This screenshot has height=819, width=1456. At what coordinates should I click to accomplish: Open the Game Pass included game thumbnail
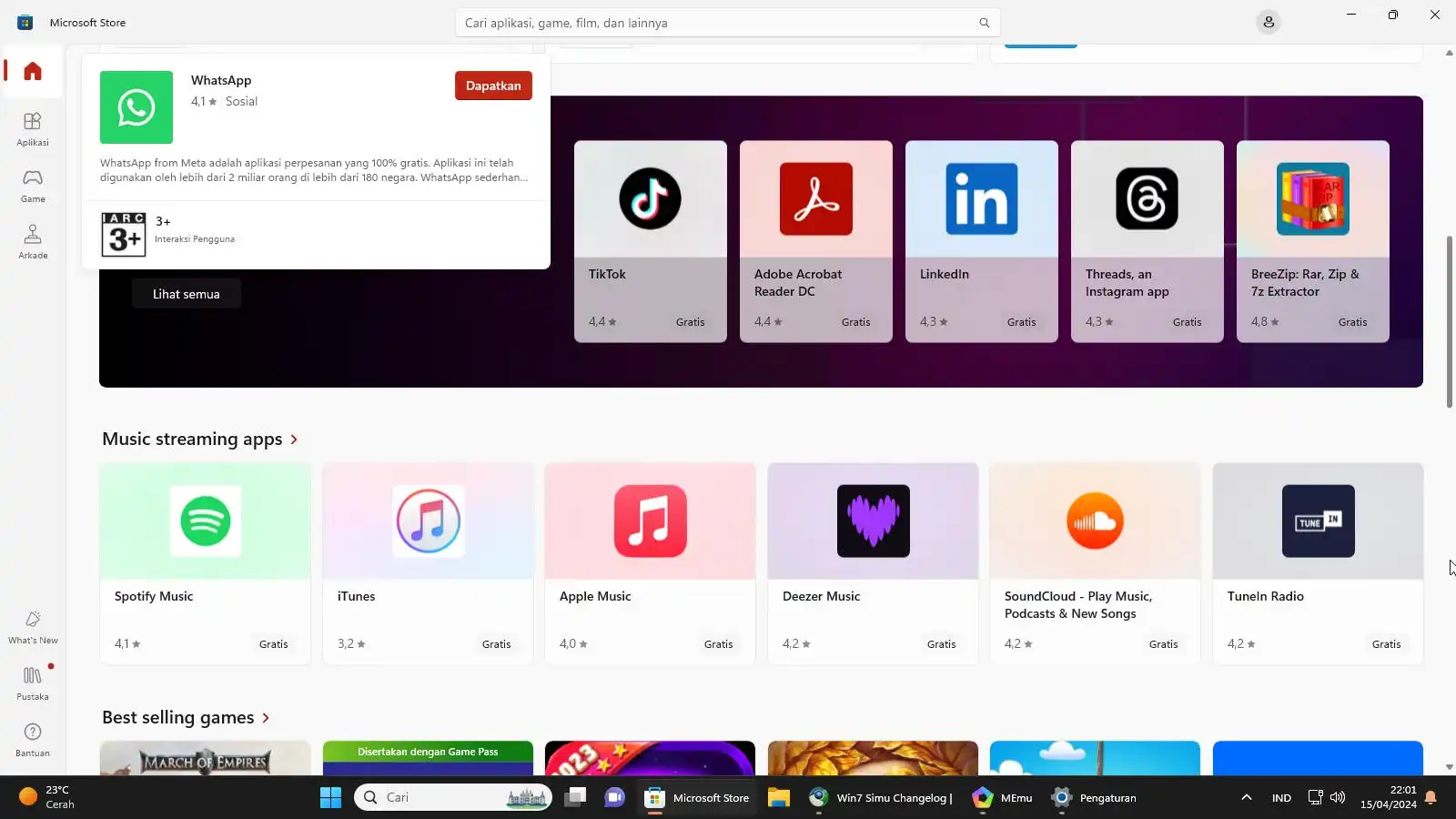click(428, 758)
